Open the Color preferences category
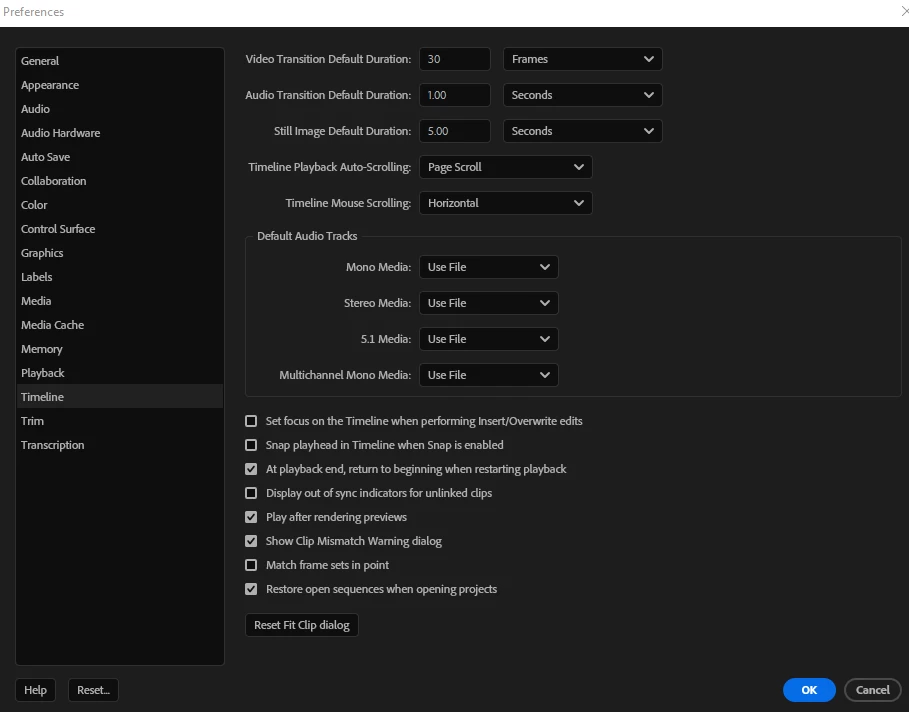 tap(119, 205)
